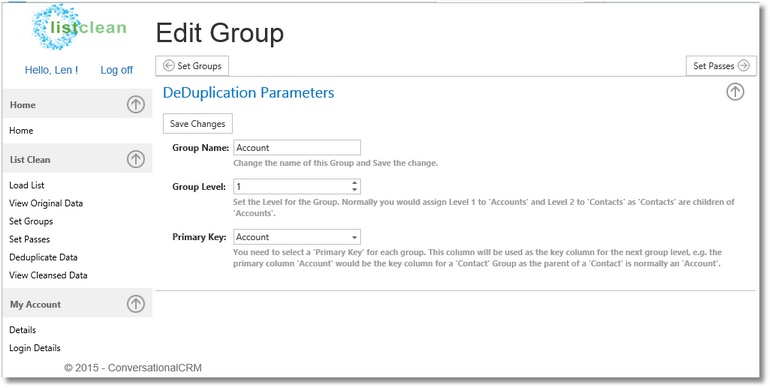Increase Group Level with up arrow
The image size is (770, 388).
(x=355, y=183)
